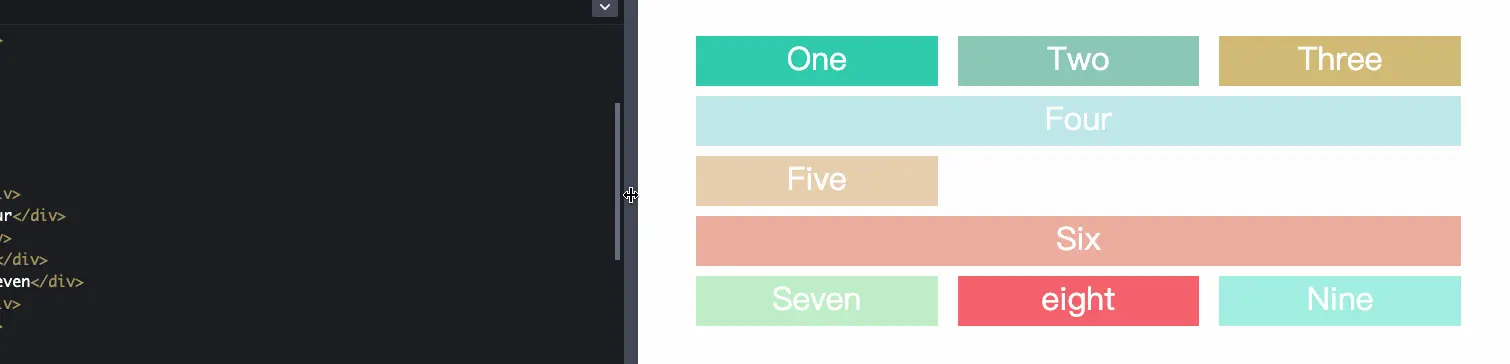Click the panel divider resize handle
The height and width of the screenshot is (364, 1510).
tap(631, 195)
